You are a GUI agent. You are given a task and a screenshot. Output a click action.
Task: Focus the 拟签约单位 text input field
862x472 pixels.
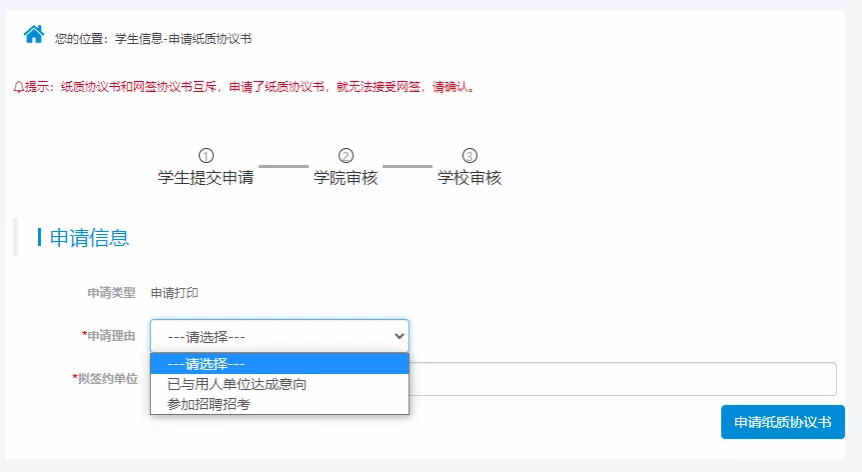pos(620,379)
